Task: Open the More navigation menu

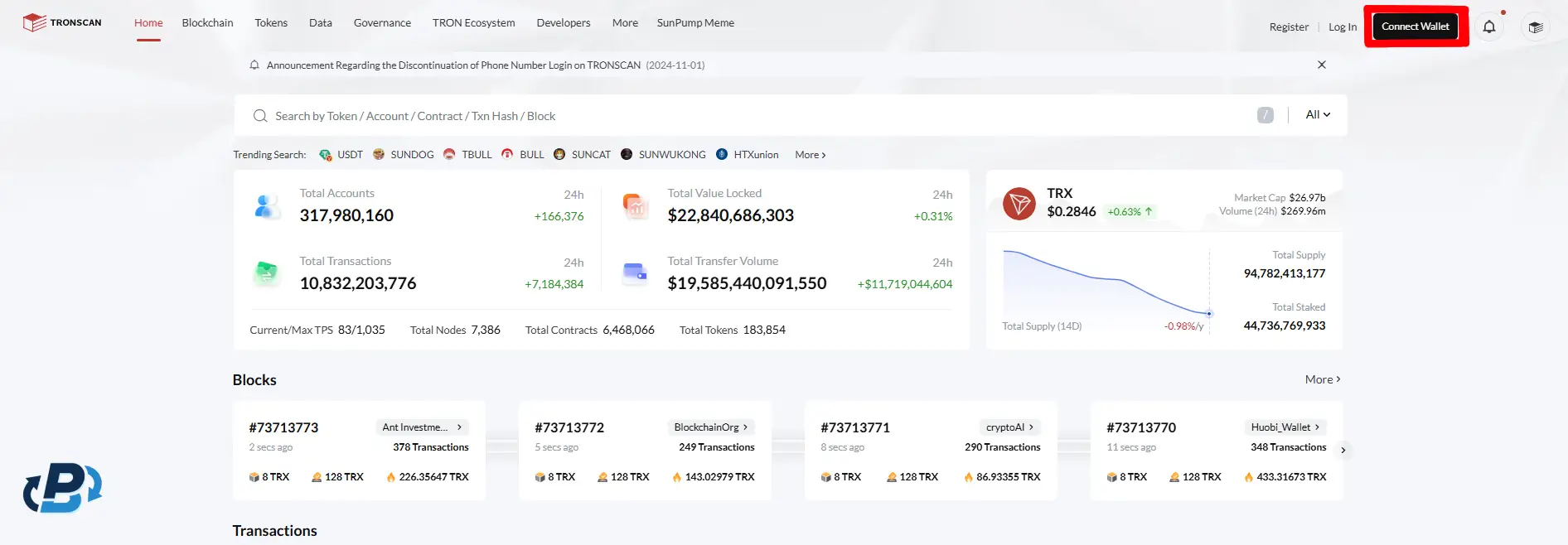Action: point(625,23)
